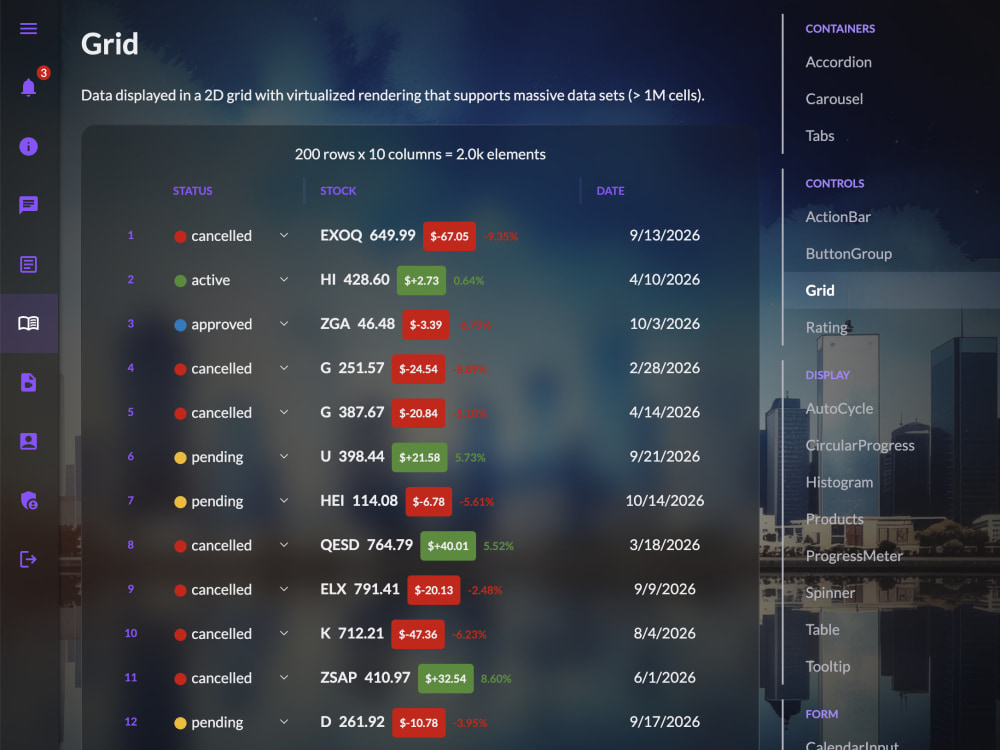Open approved status chevron in row 3
The height and width of the screenshot is (750, 1000).
(x=284, y=323)
